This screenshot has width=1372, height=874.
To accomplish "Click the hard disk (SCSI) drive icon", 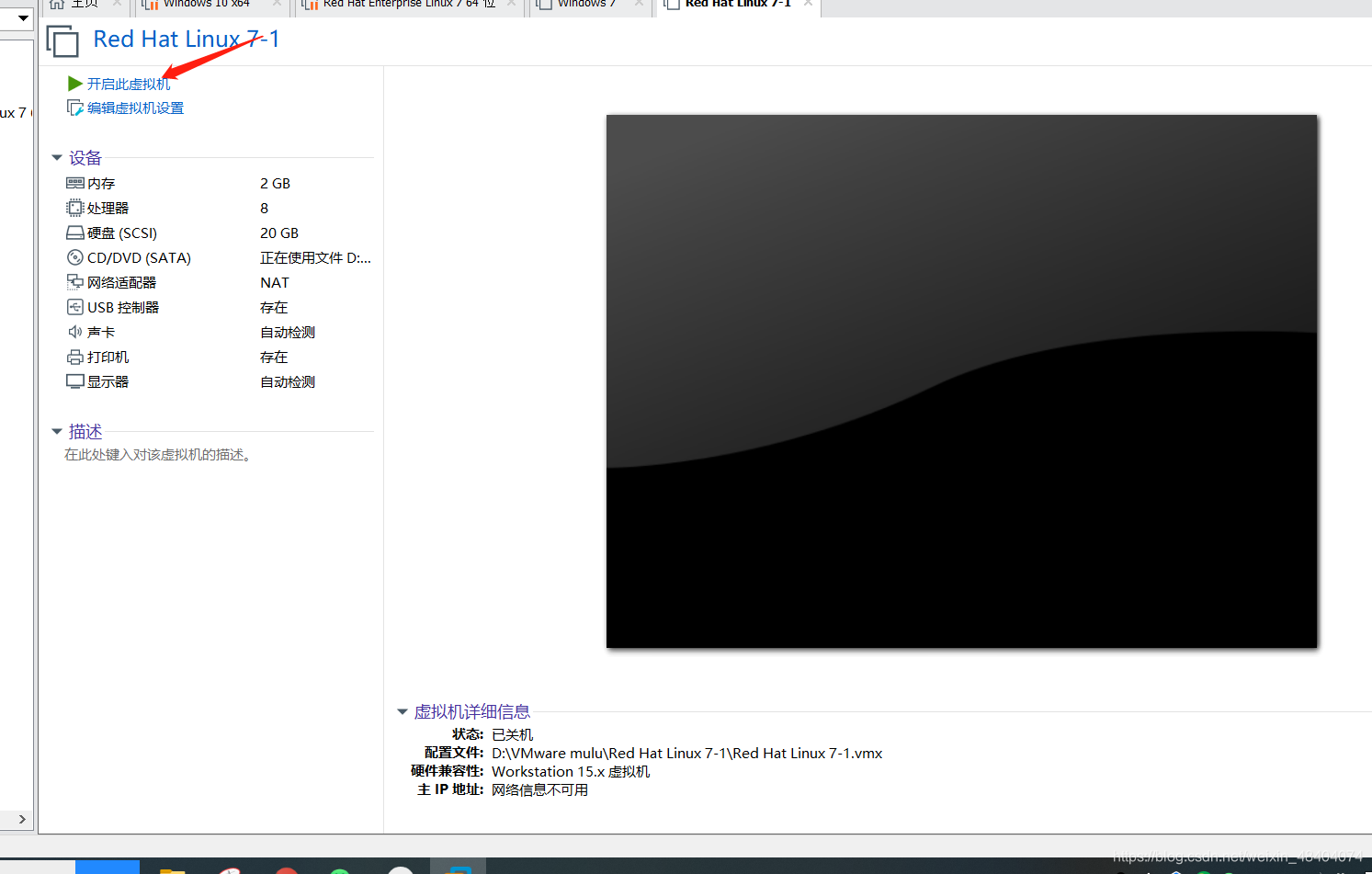I will (x=75, y=233).
